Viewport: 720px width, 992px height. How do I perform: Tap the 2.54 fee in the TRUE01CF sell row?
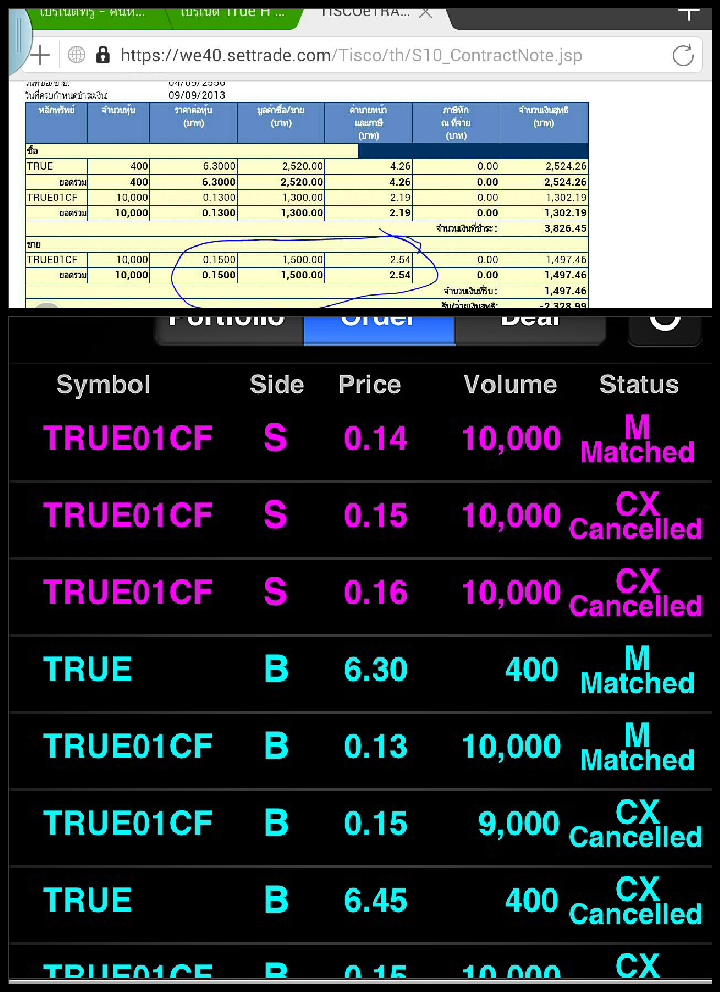[400, 259]
